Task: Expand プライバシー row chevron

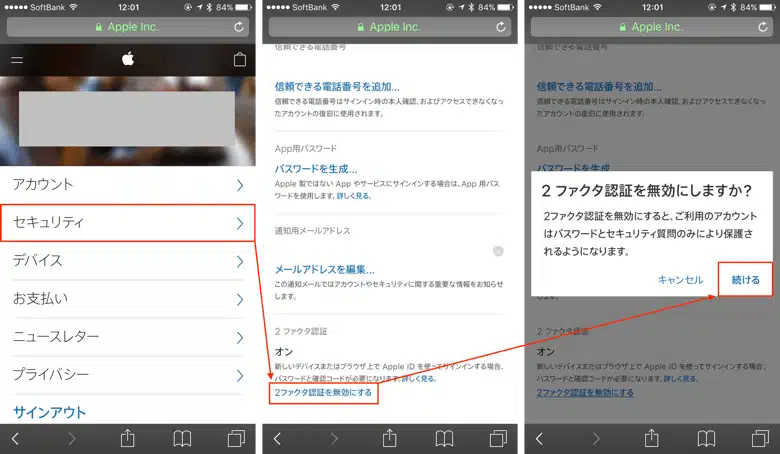Action: click(240, 375)
